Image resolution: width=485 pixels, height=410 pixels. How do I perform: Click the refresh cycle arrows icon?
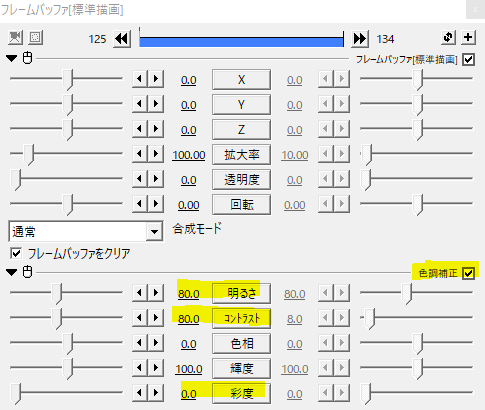tap(448, 37)
